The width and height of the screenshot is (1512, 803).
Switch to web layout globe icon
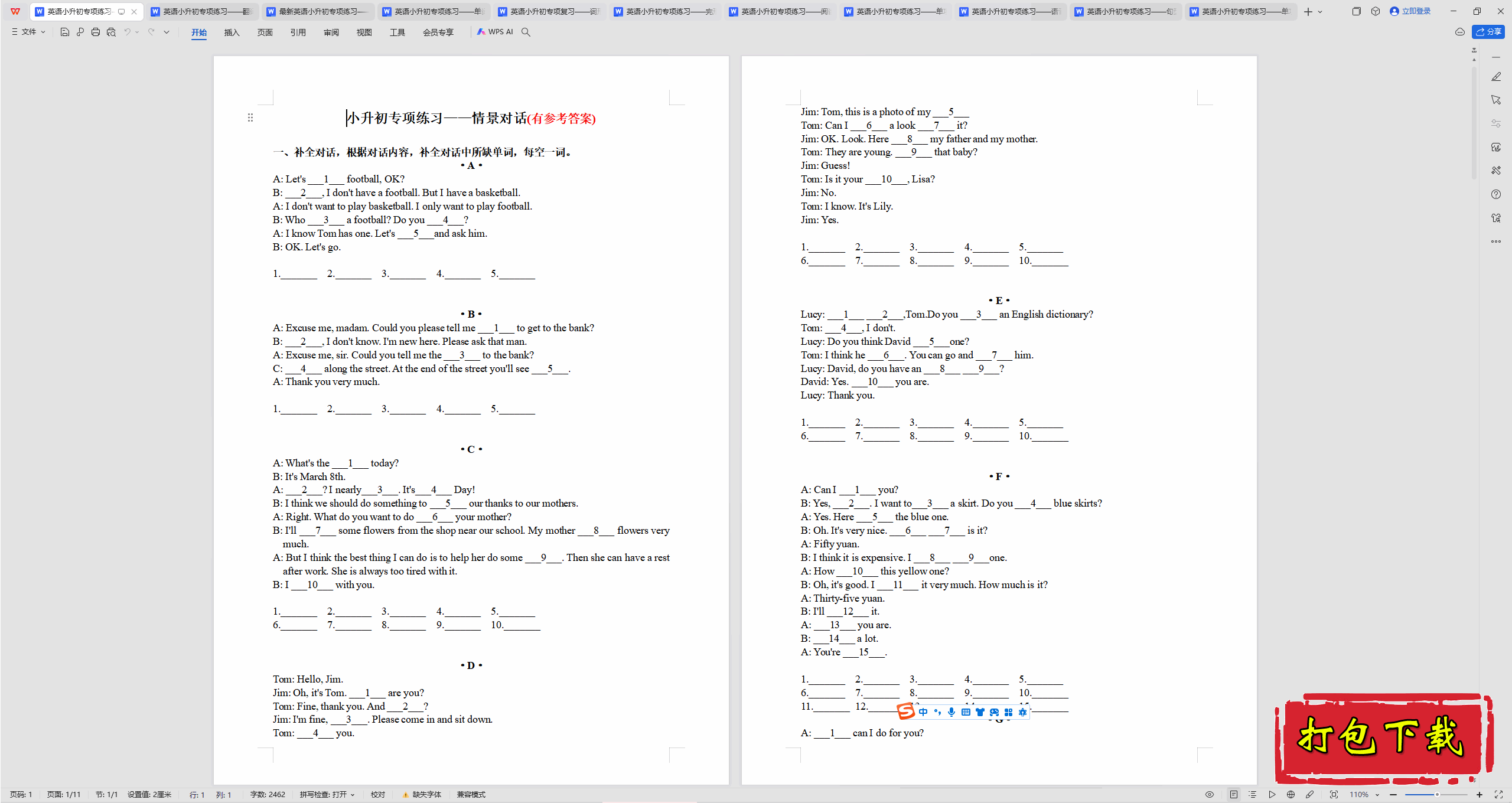tap(1291, 795)
